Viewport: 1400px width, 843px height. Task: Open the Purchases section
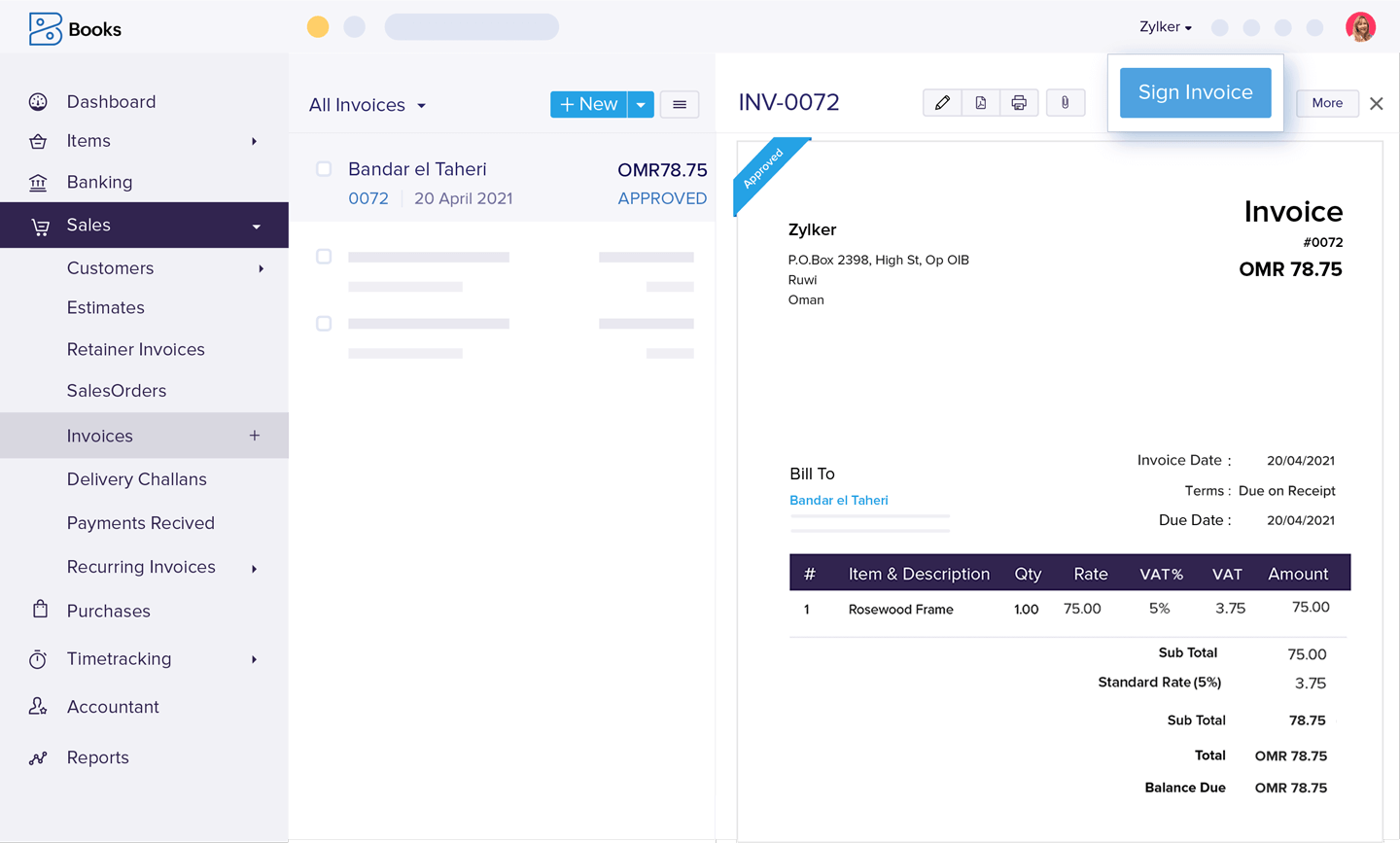click(x=108, y=612)
